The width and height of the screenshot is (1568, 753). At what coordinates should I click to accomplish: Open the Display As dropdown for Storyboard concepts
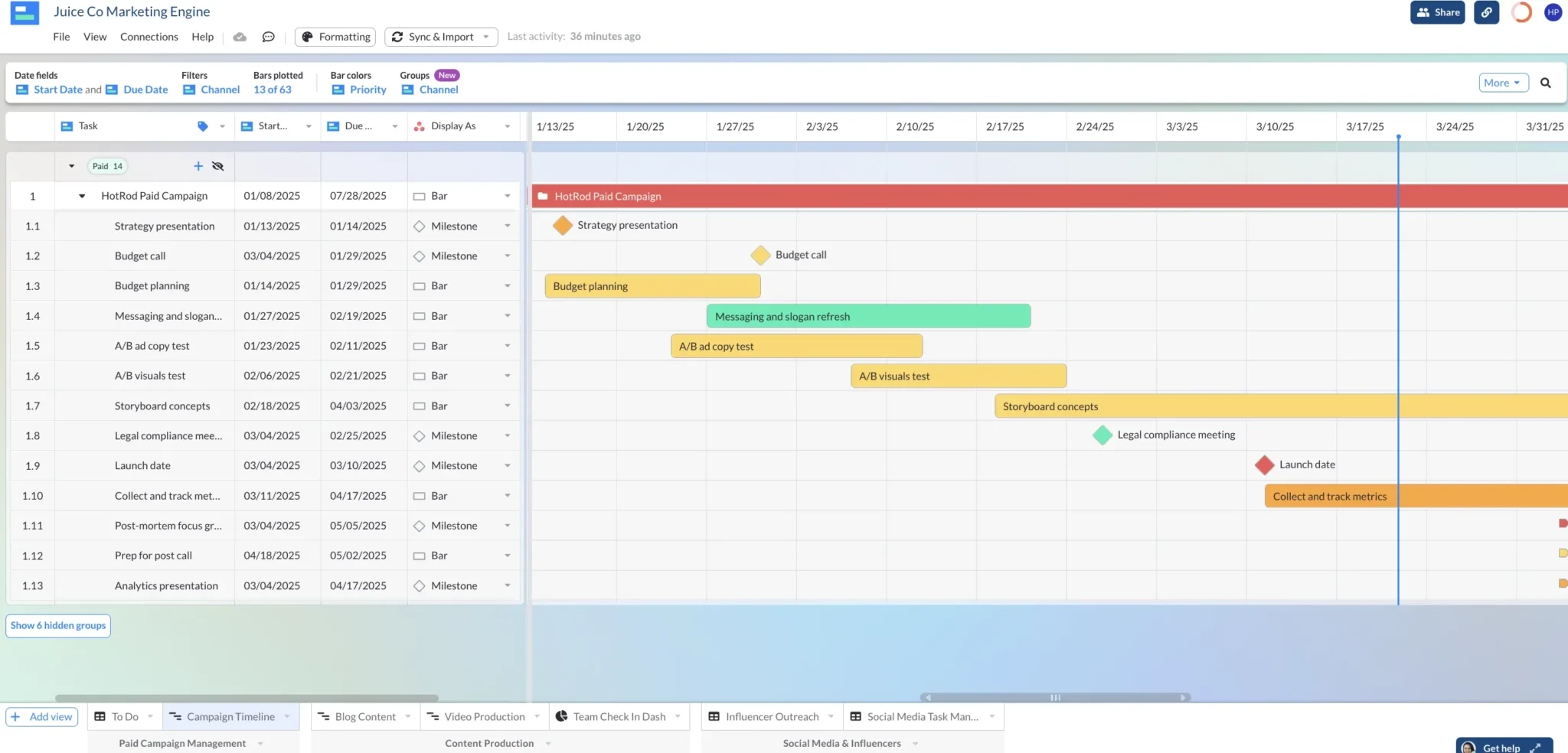coord(508,406)
